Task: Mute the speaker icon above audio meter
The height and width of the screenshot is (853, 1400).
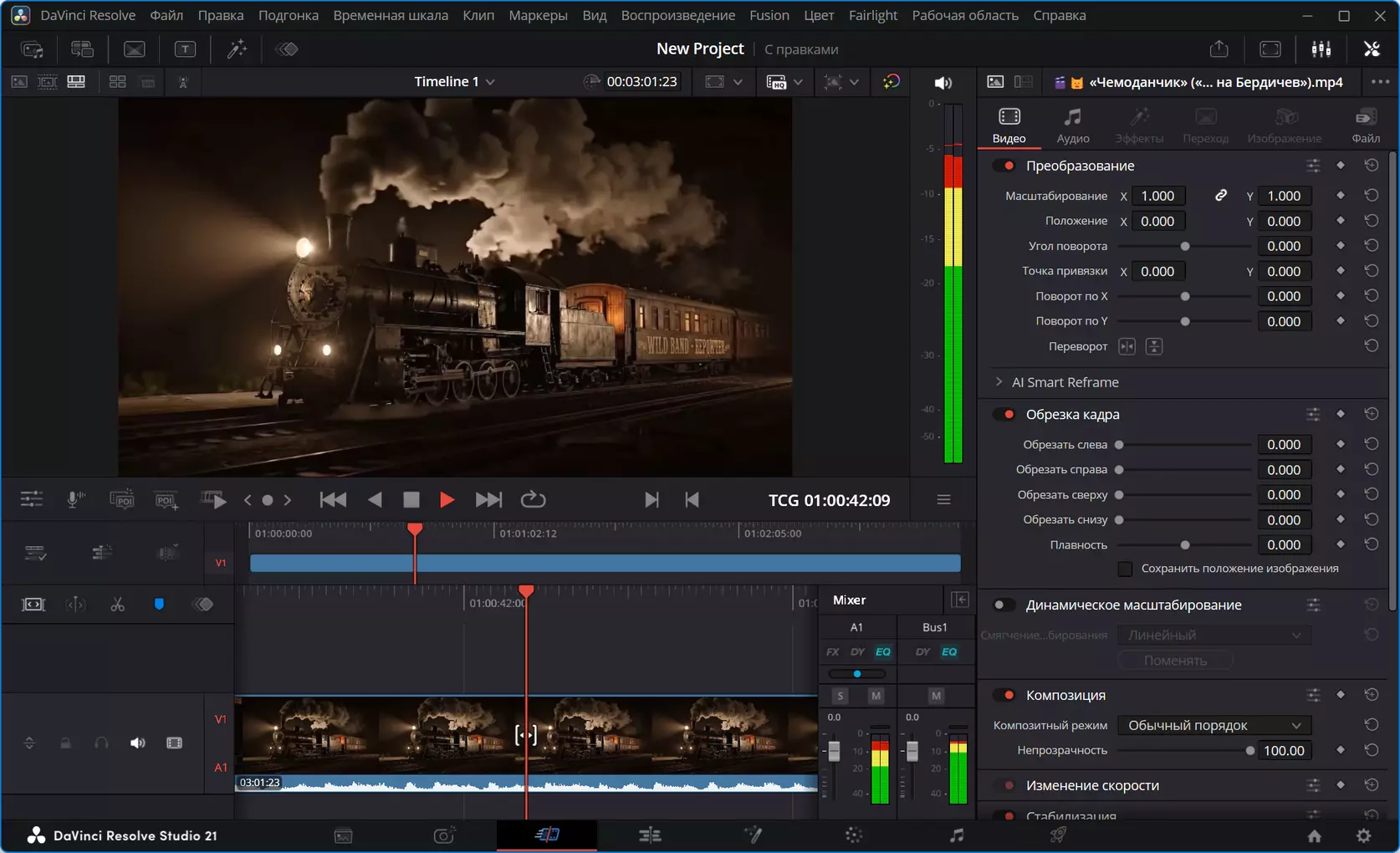Action: 943,82
